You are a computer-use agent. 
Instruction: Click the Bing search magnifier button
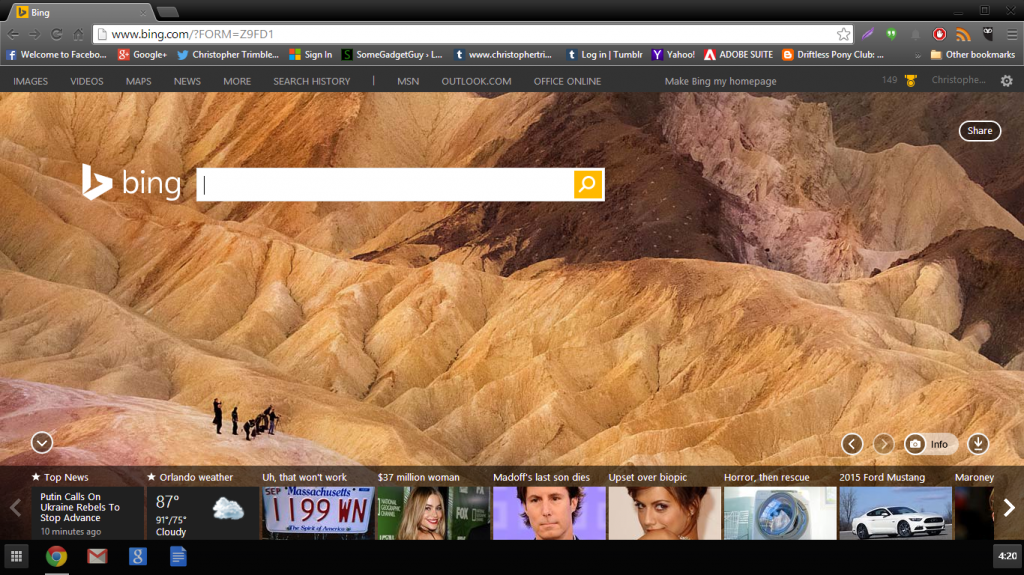588,184
